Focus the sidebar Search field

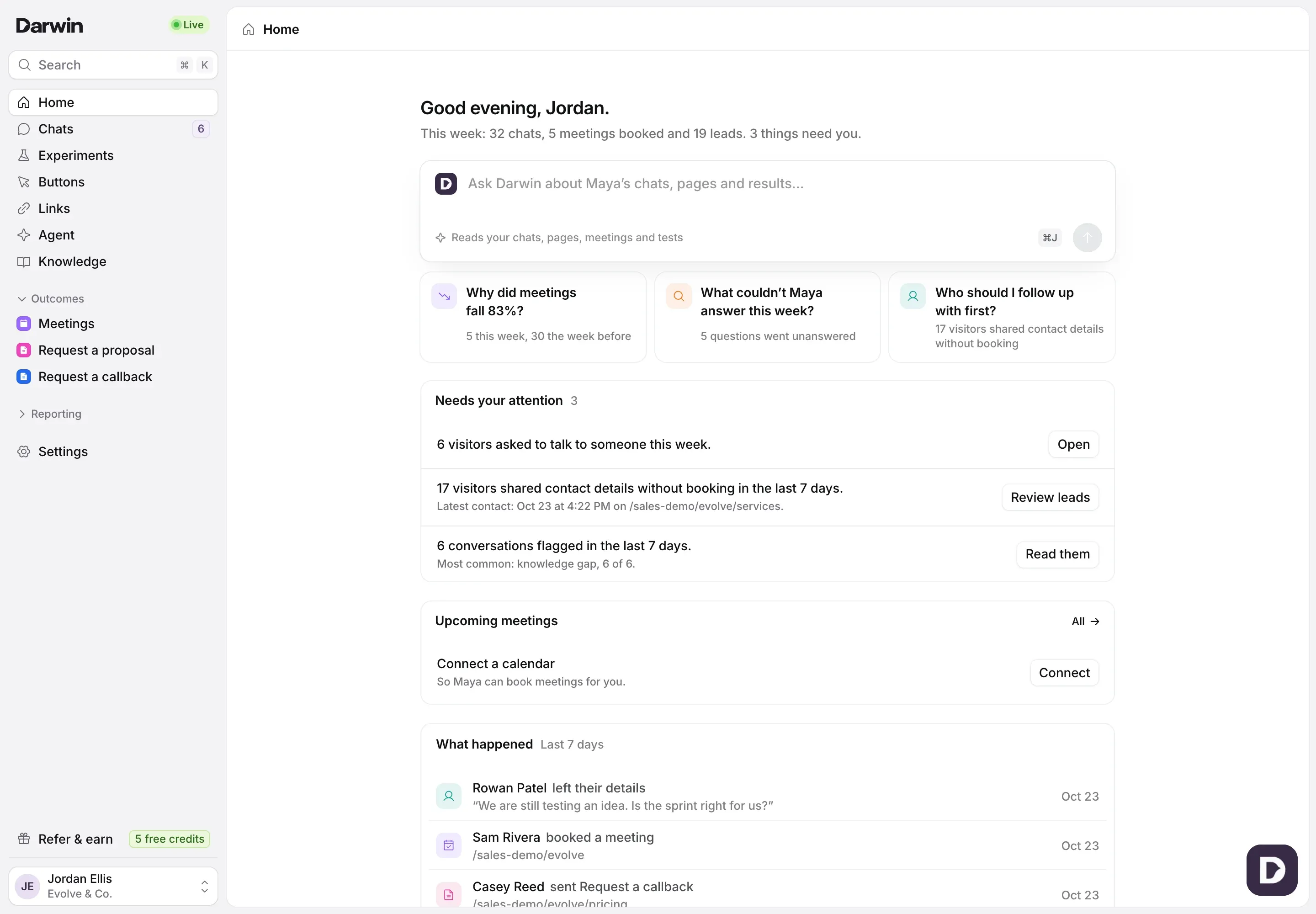(x=113, y=65)
